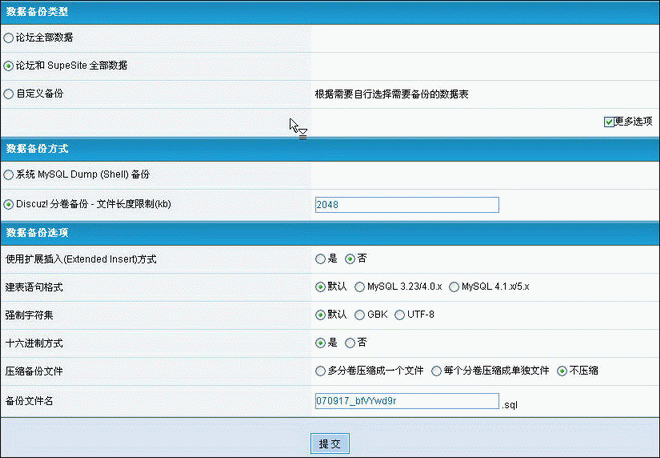The image size is (660, 458).
Task: Select GBK character set
Action: [359, 315]
